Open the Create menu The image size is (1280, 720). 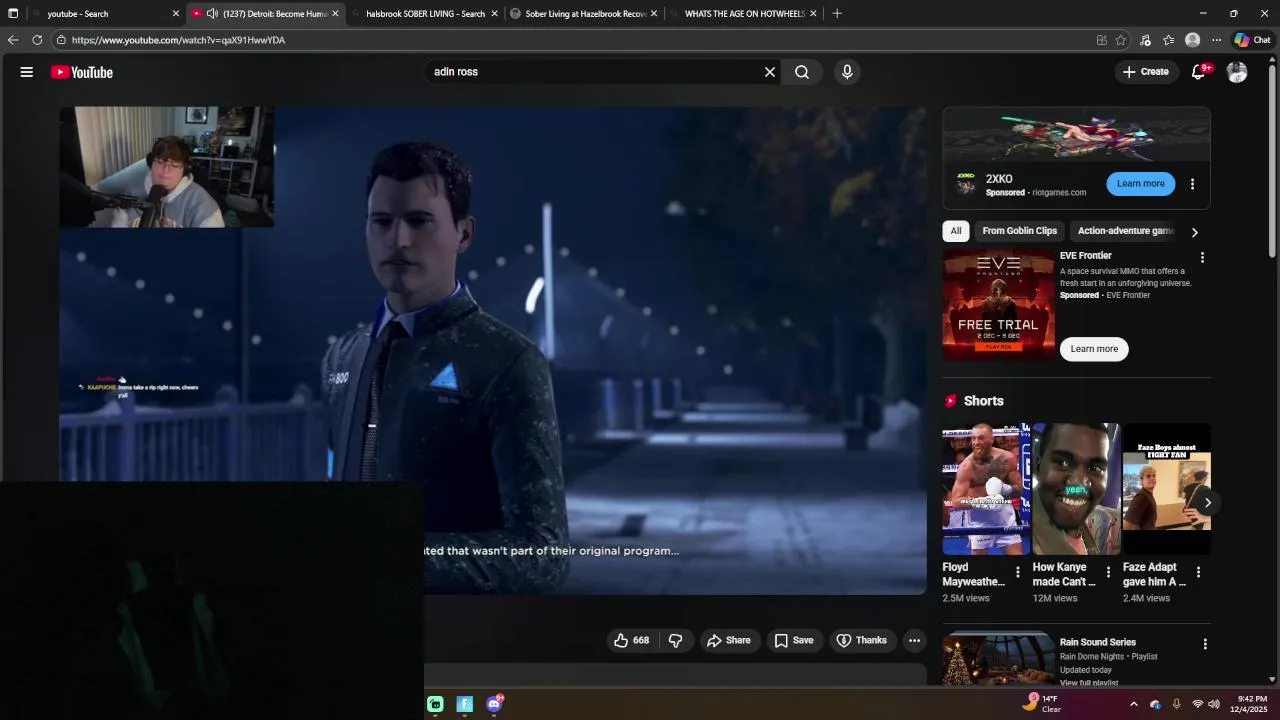click(1146, 72)
